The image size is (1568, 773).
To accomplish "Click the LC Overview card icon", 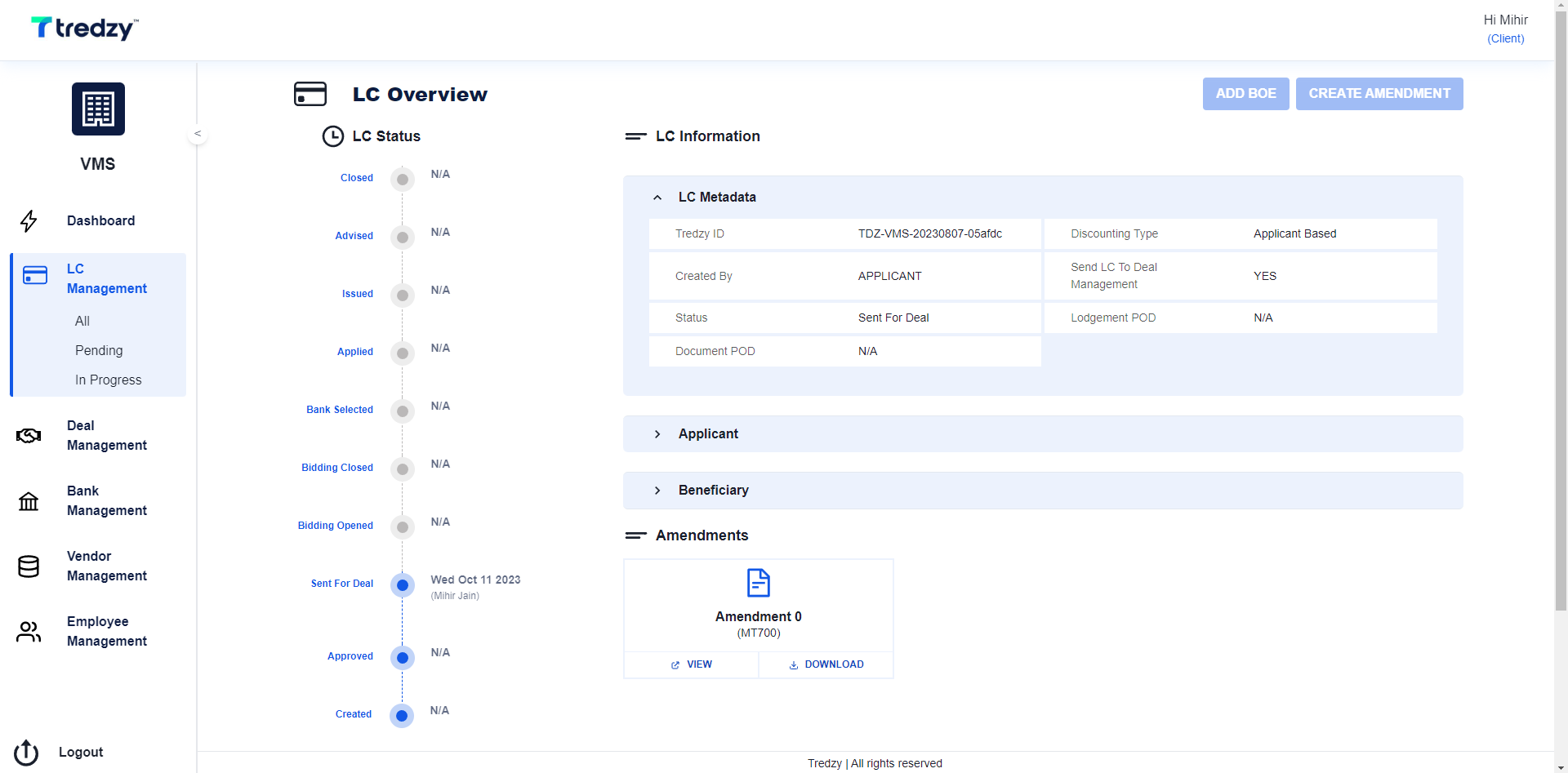I will (x=310, y=94).
